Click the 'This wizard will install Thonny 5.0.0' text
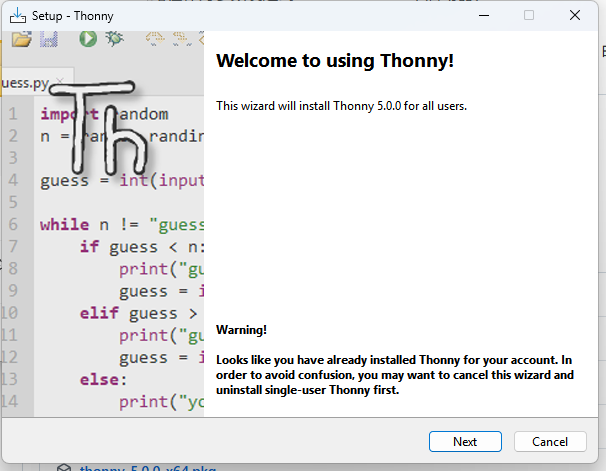Image resolution: width=606 pixels, height=471 pixels. (x=341, y=106)
